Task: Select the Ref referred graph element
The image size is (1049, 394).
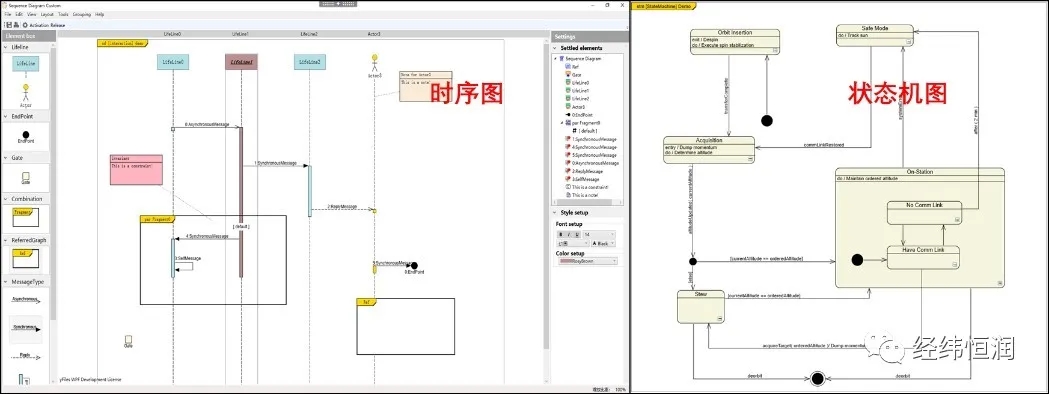Action: click(25, 258)
